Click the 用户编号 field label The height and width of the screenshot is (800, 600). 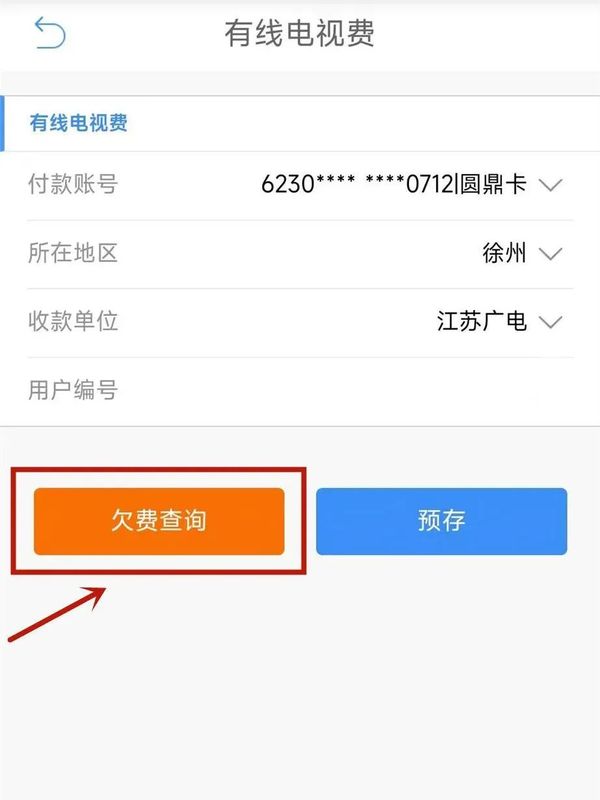[x=73, y=390]
